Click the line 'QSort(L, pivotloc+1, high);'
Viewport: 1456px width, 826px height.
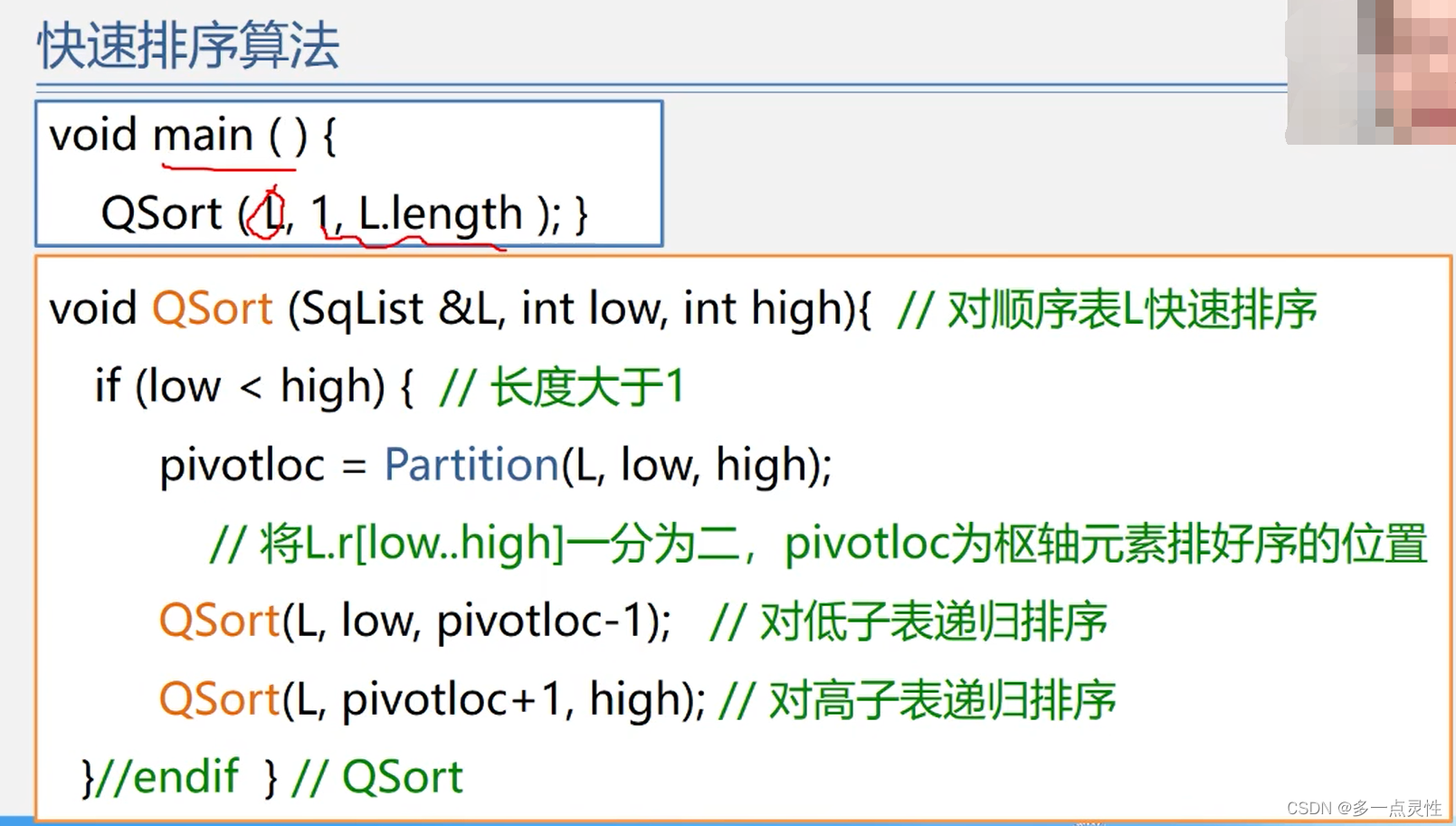[x=433, y=699]
